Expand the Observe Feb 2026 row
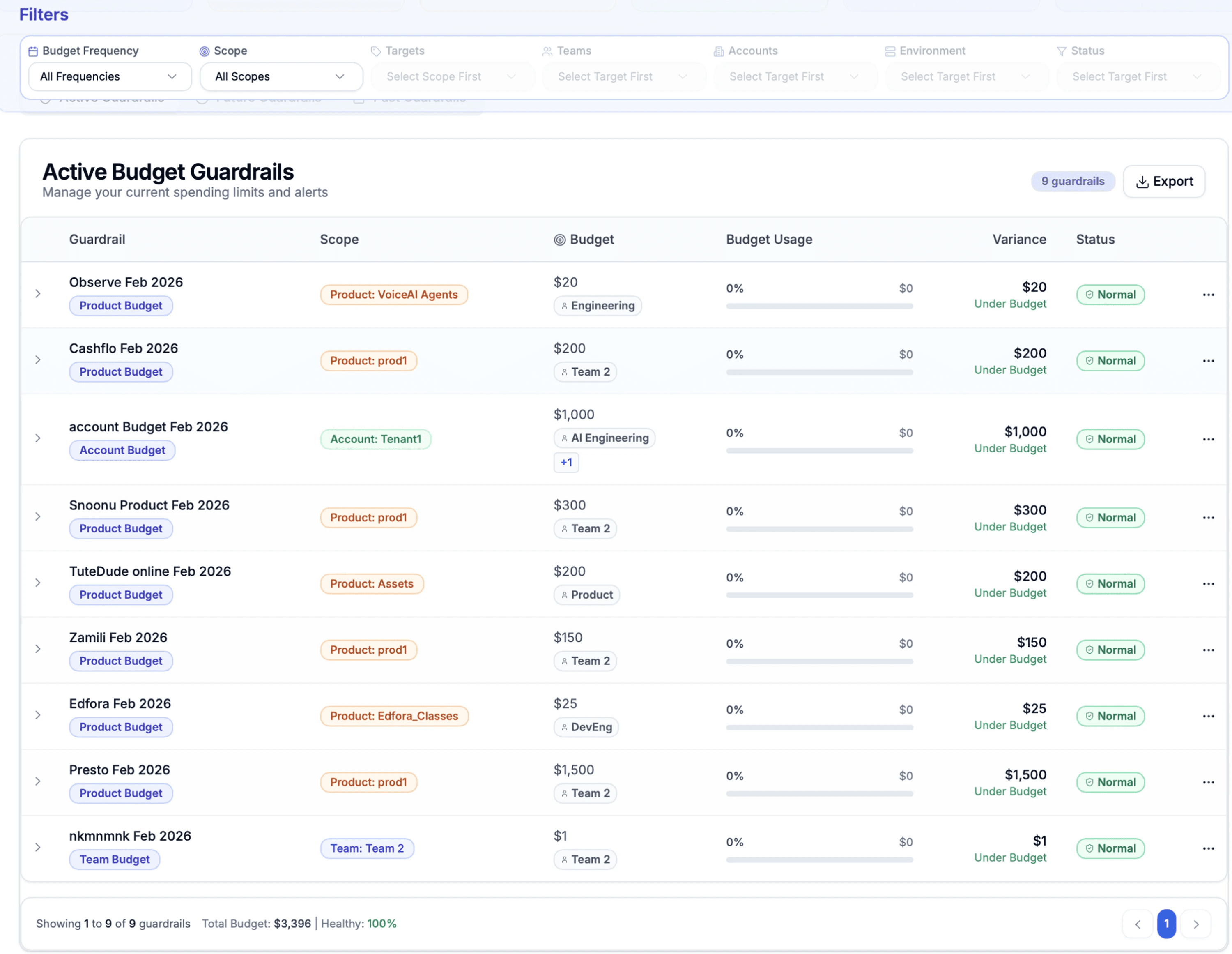The width and height of the screenshot is (1232, 954). click(38, 293)
